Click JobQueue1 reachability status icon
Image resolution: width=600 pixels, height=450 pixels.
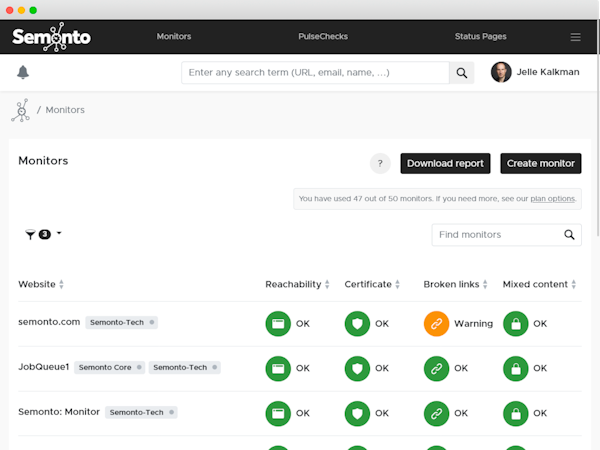[x=278, y=368]
